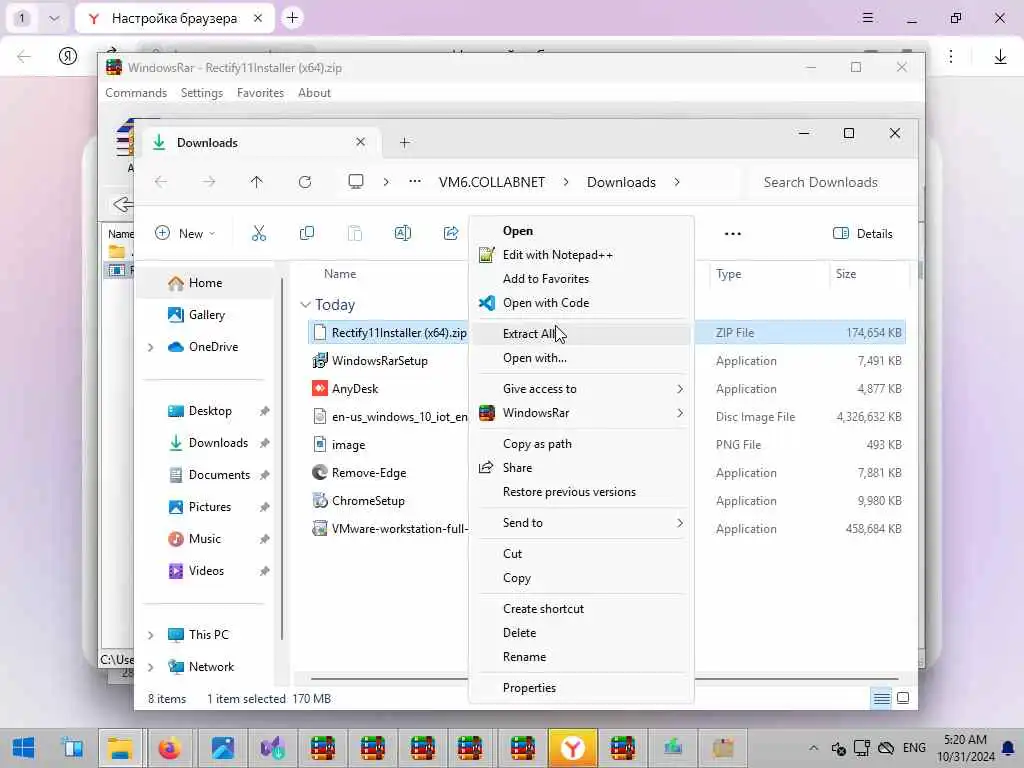The width and height of the screenshot is (1024, 768).
Task: Open Home in navigation pane
Action: point(206,283)
